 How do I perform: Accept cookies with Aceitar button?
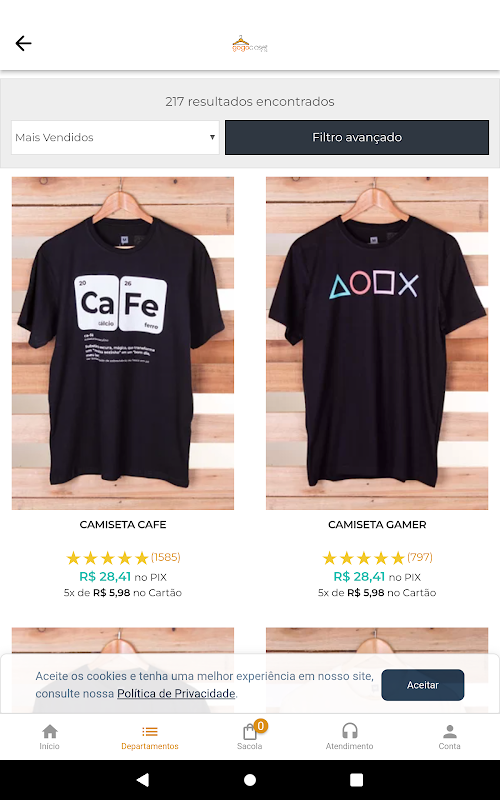pos(422,685)
